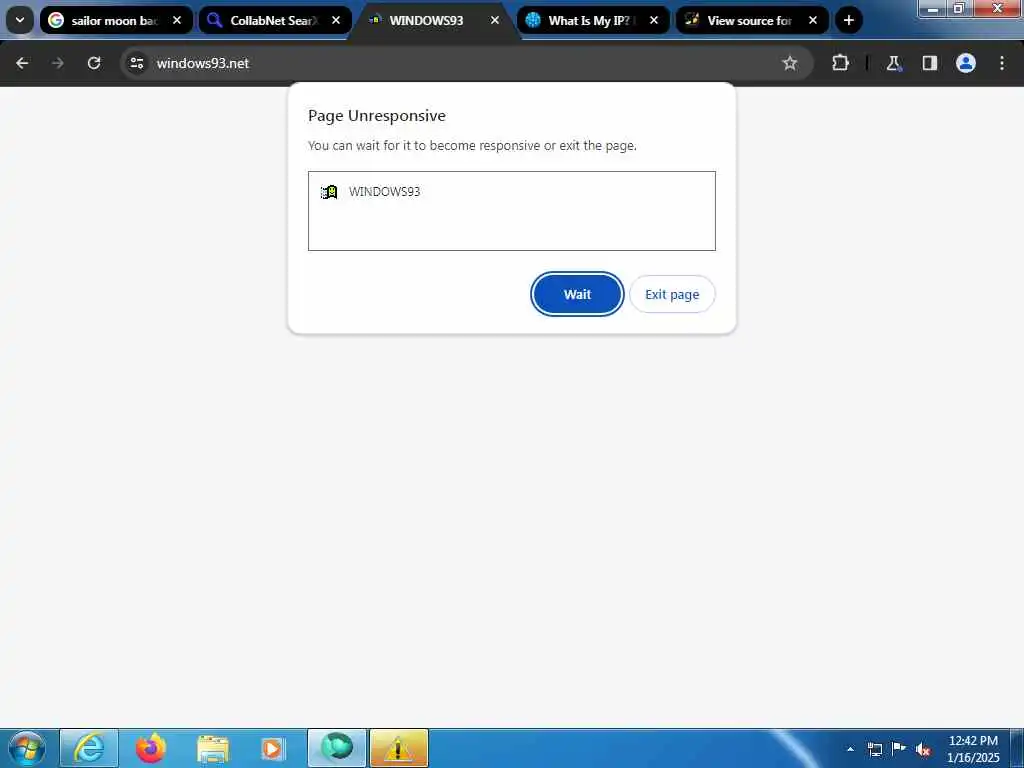Go back to the previous page
This screenshot has width=1024, height=768.
pos(22,63)
